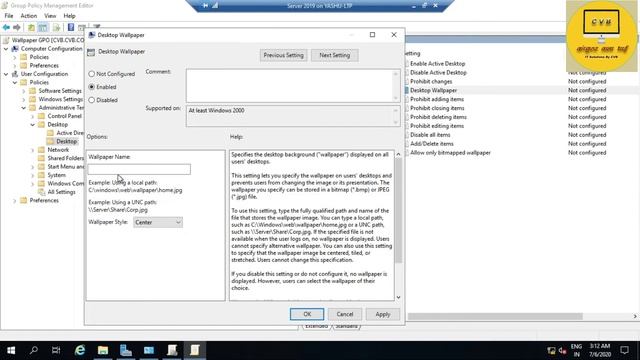
Task: Select the Not Configured radio button
Action: pos(91,74)
